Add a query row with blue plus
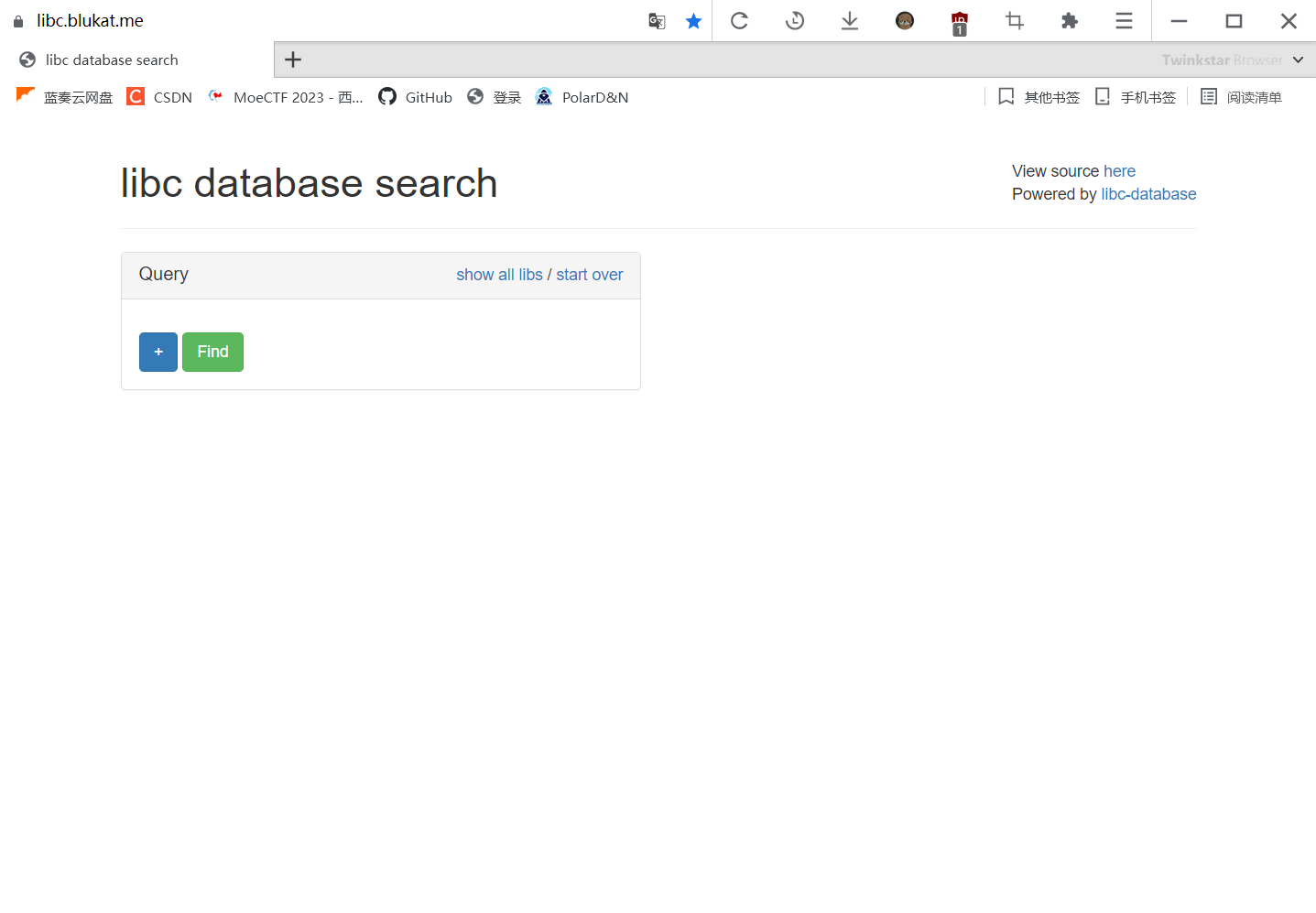1316x913 pixels. pos(158,352)
